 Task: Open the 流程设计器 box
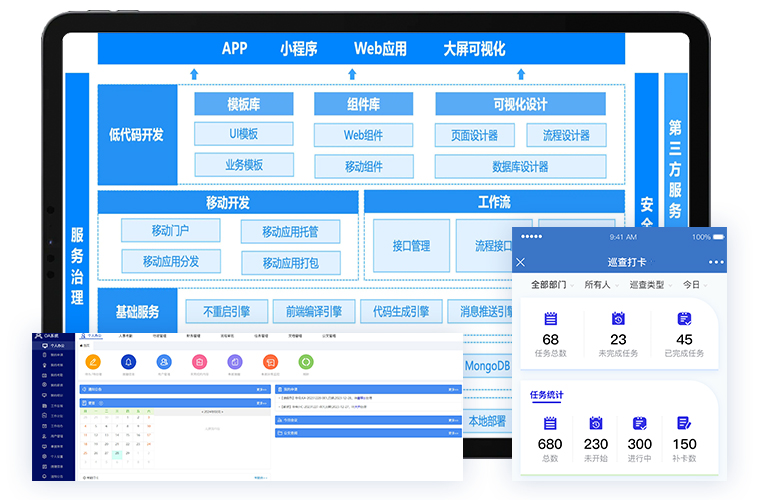click(x=566, y=135)
